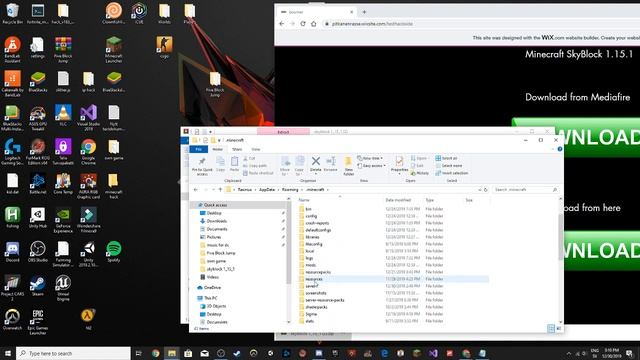The image size is (640, 360).
Task: Switch to the Share ribbon tab
Action: pos(237,149)
